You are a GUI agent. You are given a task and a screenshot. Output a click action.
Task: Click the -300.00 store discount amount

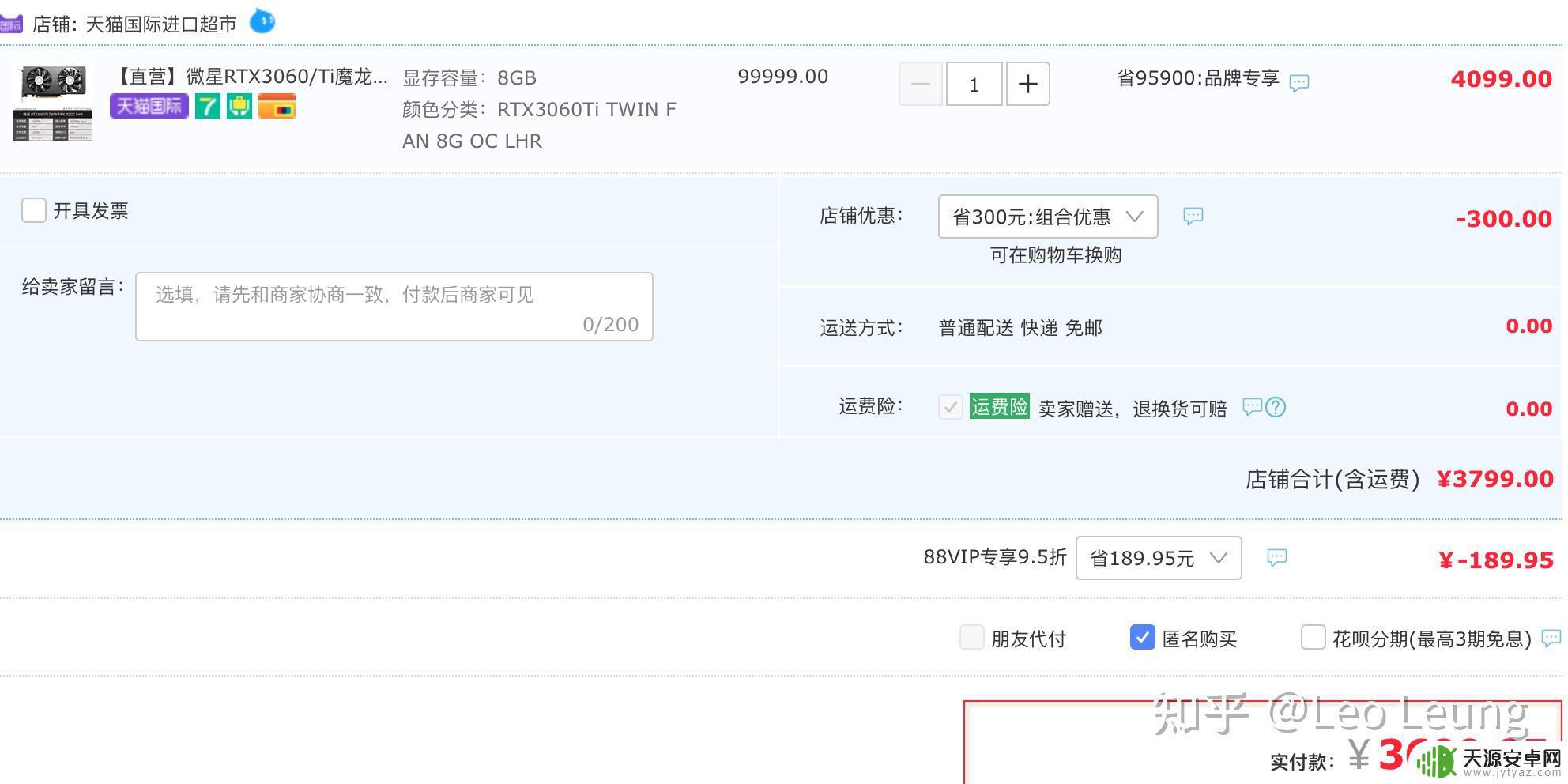pyautogui.click(x=1504, y=219)
